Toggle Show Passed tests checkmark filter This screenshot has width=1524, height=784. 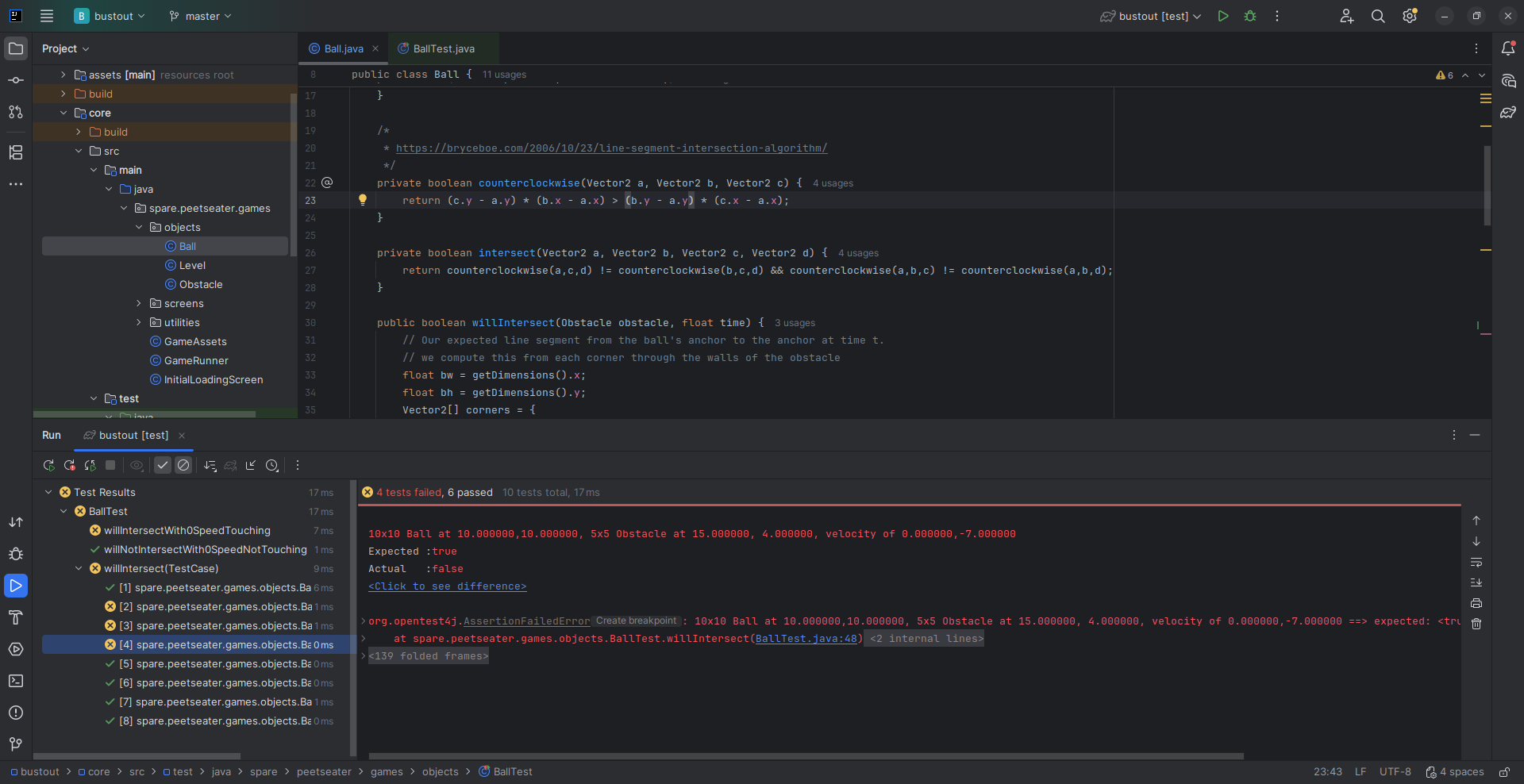click(x=163, y=466)
